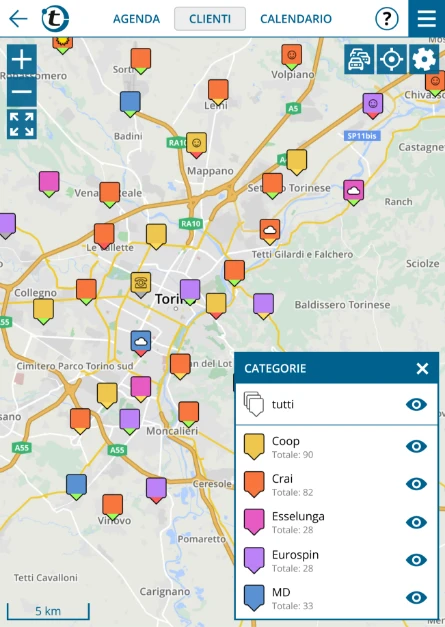This screenshot has height=627, width=445.
Task: Click the Coop yellow color marker
Action: pos(254,446)
